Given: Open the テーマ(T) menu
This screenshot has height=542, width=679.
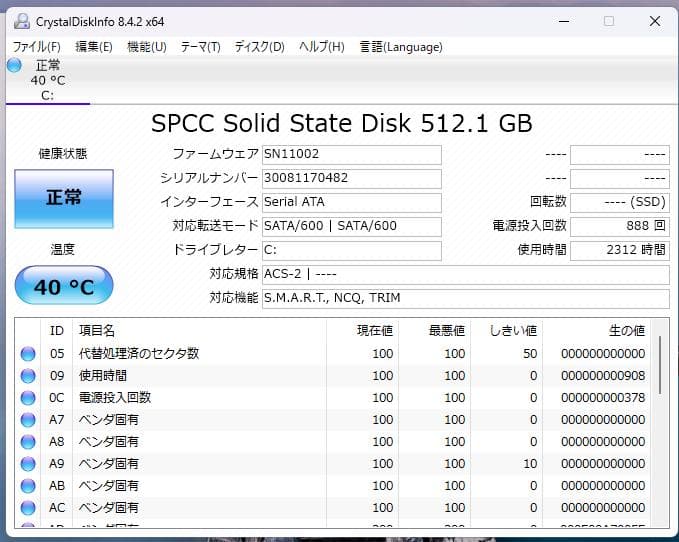Looking at the screenshot, I should [x=200, y=47].
